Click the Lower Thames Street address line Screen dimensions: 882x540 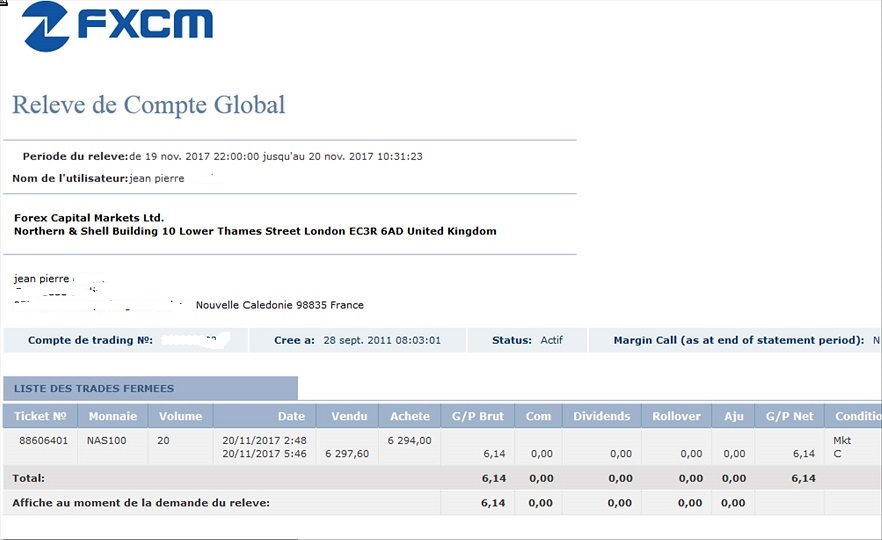255,231
